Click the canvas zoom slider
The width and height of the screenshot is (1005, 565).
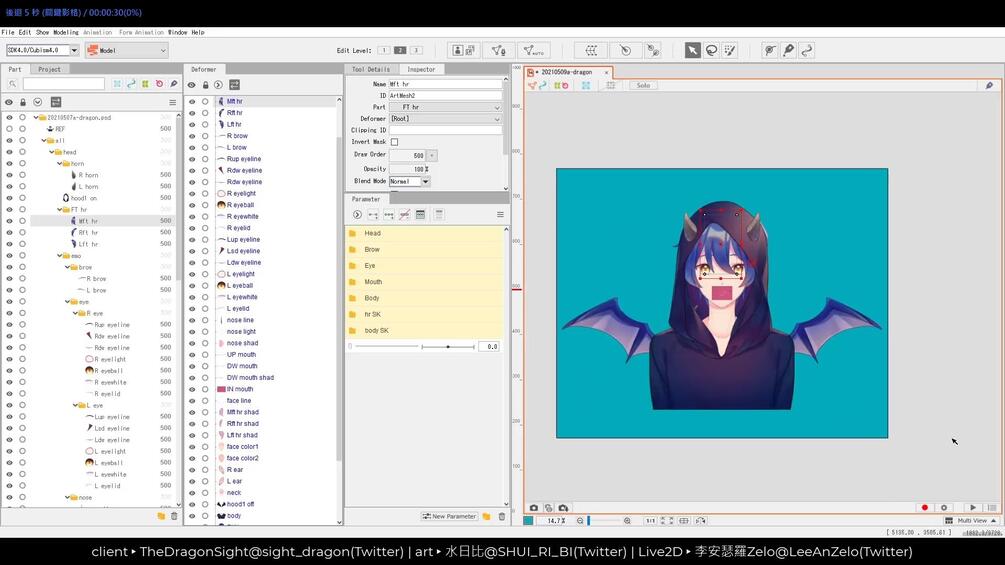(602, 521)
